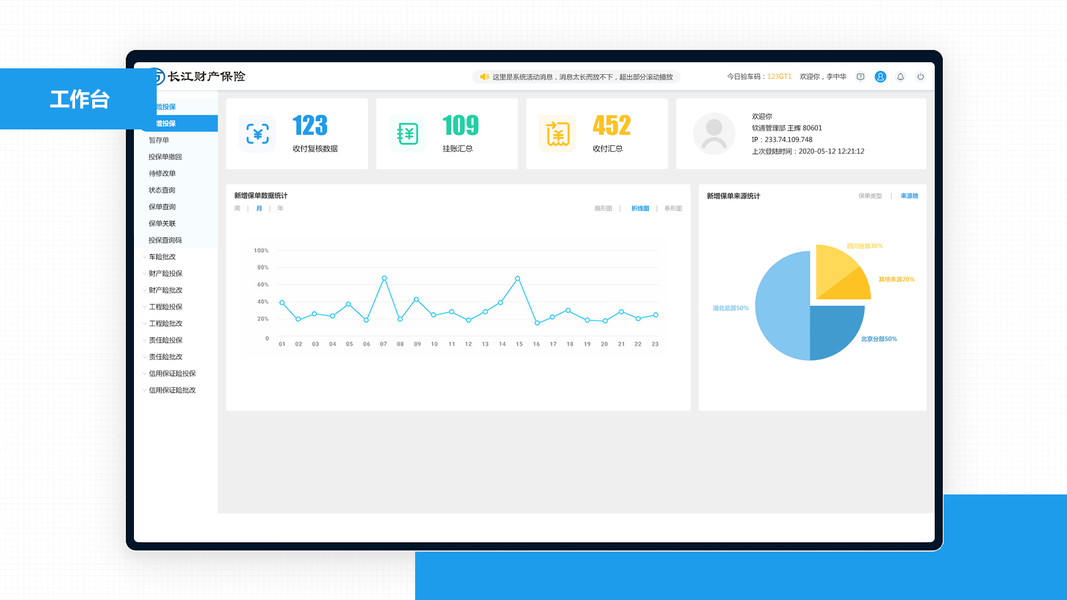Open the message icon beside 李中华
Screen dimensions: 1067x600
[x=860, y=77]
